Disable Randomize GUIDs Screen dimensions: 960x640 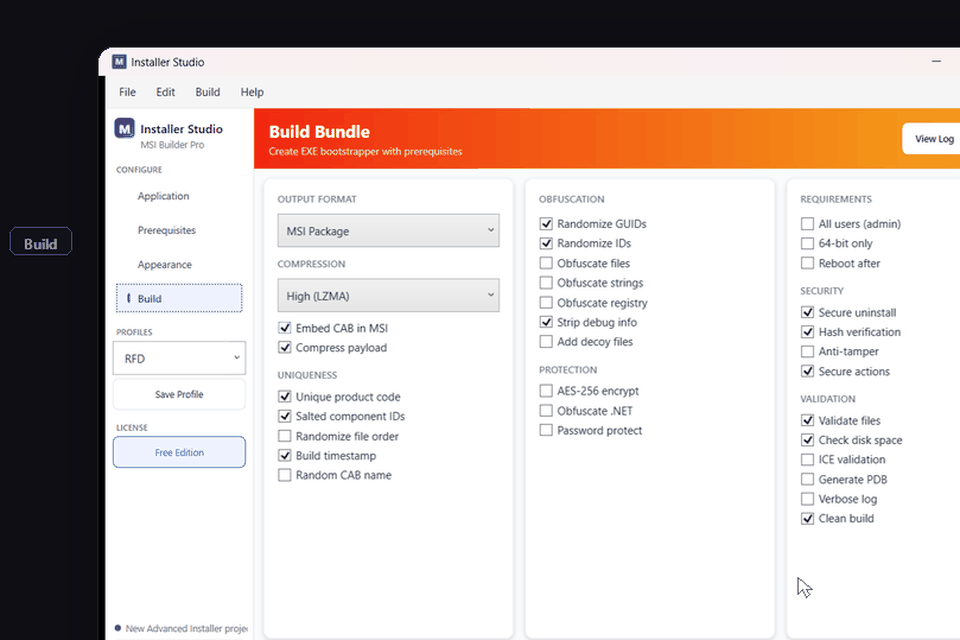click(x=546, y=223)
